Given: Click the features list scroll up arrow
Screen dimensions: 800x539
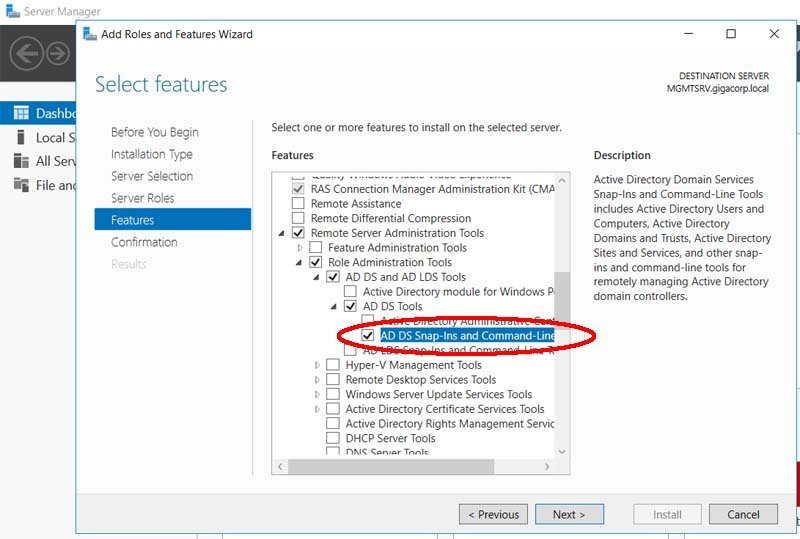Looking at the screenshot, I should (x=562, y=180).
